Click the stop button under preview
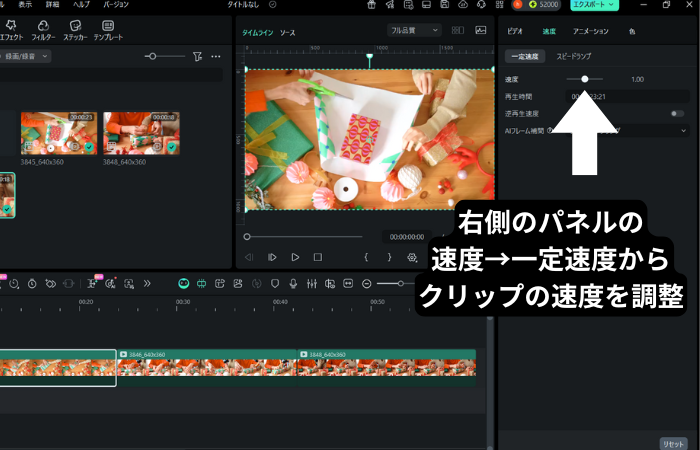This screenshot has height=450, width=700. point(318,257)
